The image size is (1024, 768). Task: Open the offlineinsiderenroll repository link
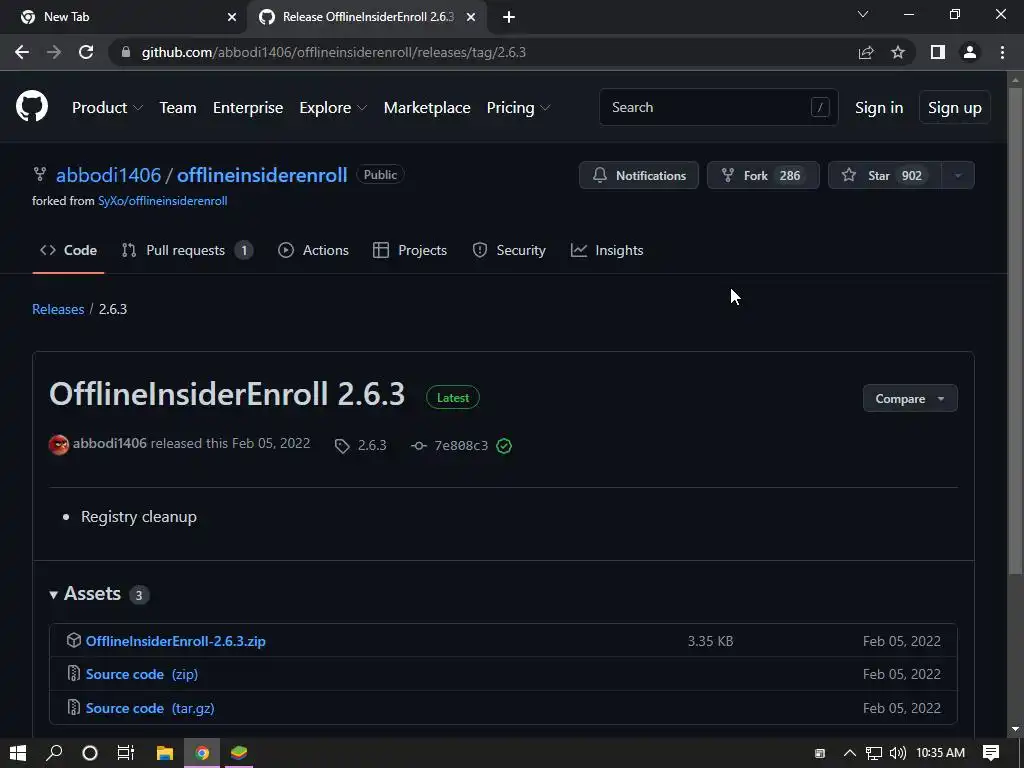point(262,175)
